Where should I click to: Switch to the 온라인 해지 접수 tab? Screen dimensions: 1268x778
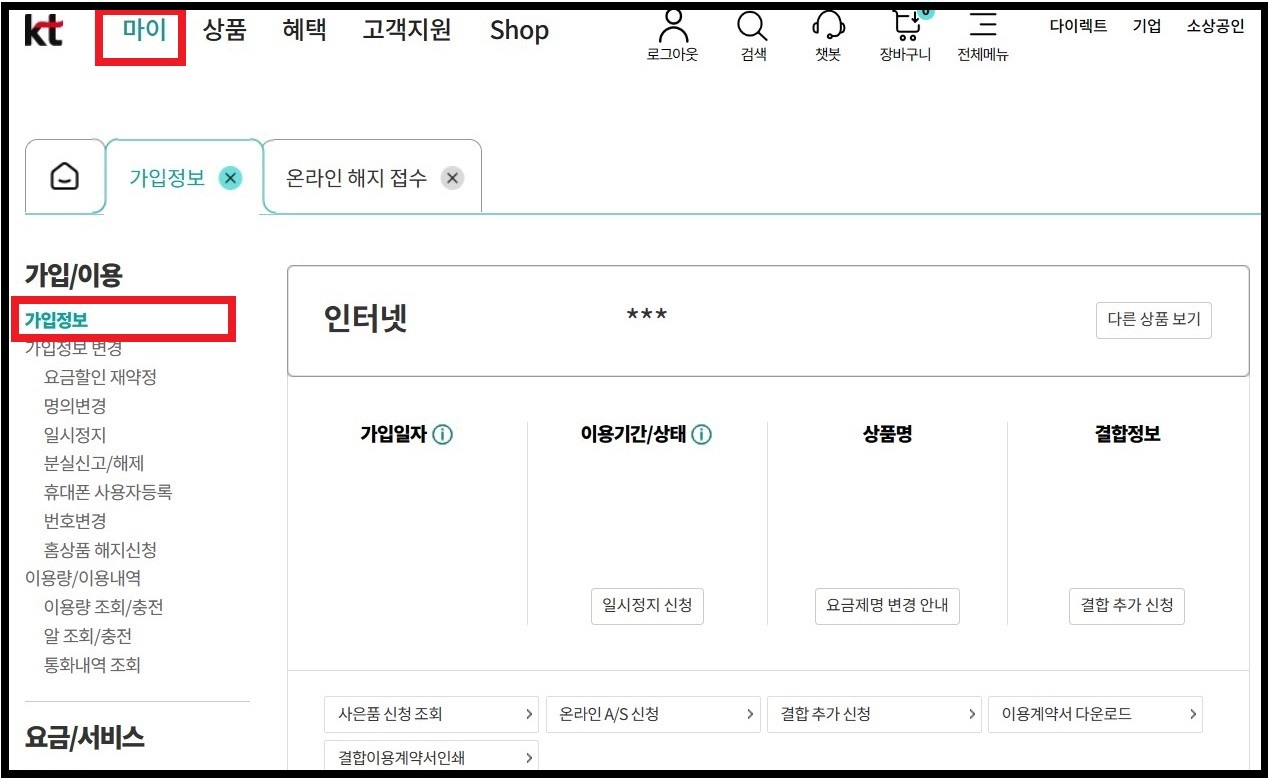[x=356, y=178]
